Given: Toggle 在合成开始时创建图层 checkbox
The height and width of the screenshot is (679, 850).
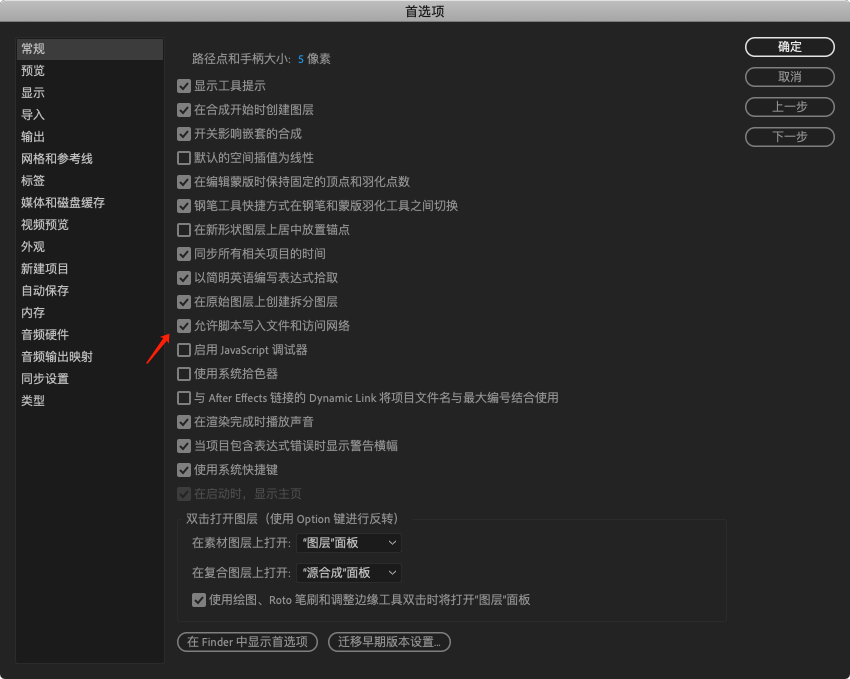Looking at the screenshot, I should (x=184, y=110).
